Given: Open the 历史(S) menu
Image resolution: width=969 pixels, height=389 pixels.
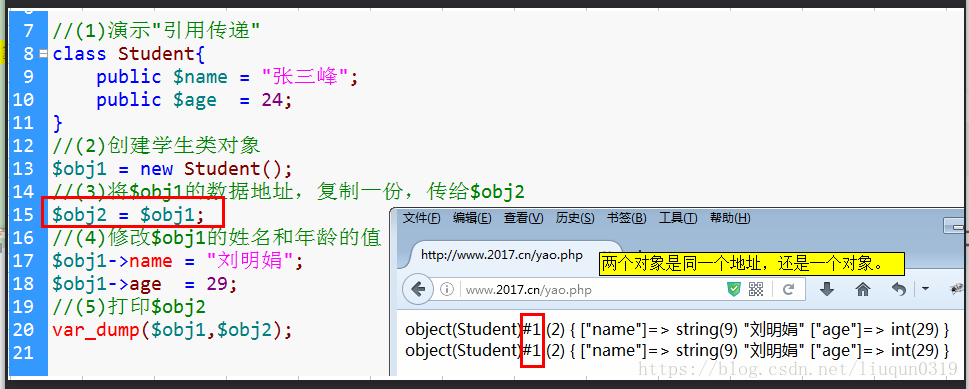Looking at the screenshot, I should (575, 218).
